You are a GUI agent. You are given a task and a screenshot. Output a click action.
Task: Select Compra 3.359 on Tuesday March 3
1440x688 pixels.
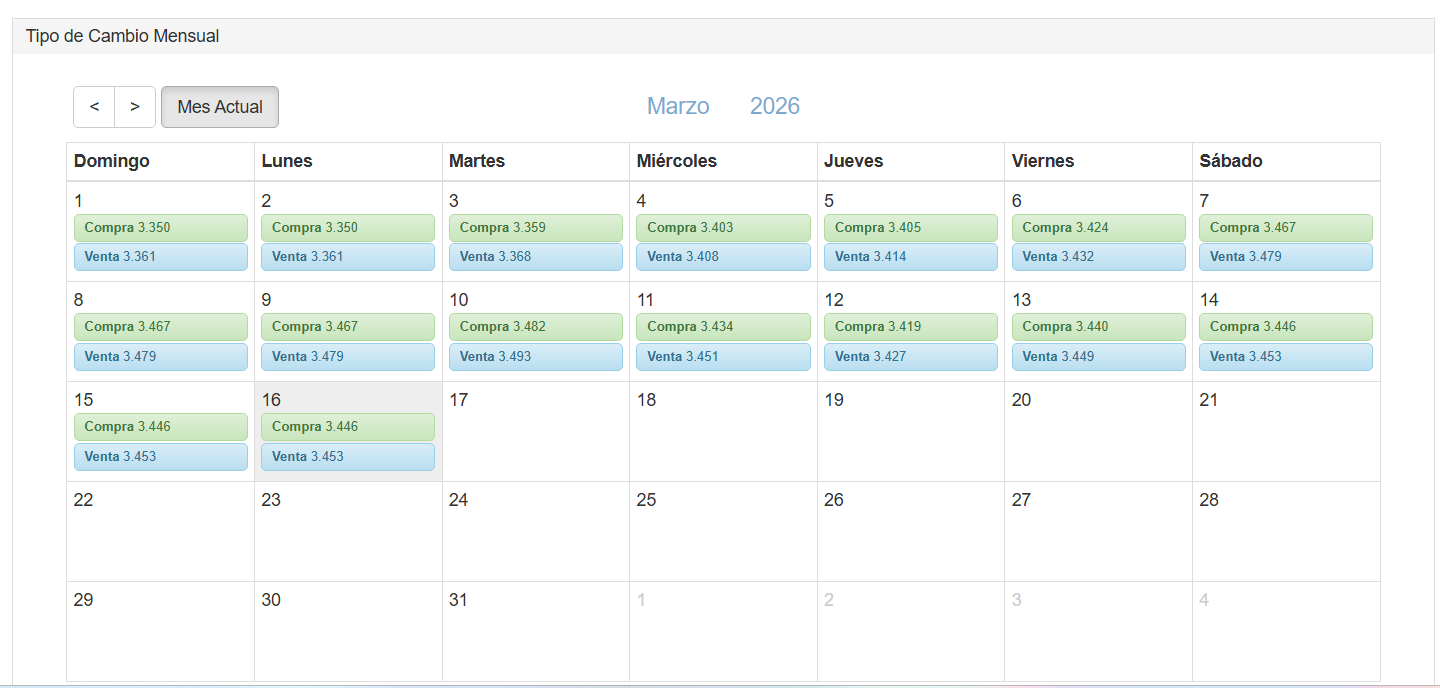pos(535,227)
